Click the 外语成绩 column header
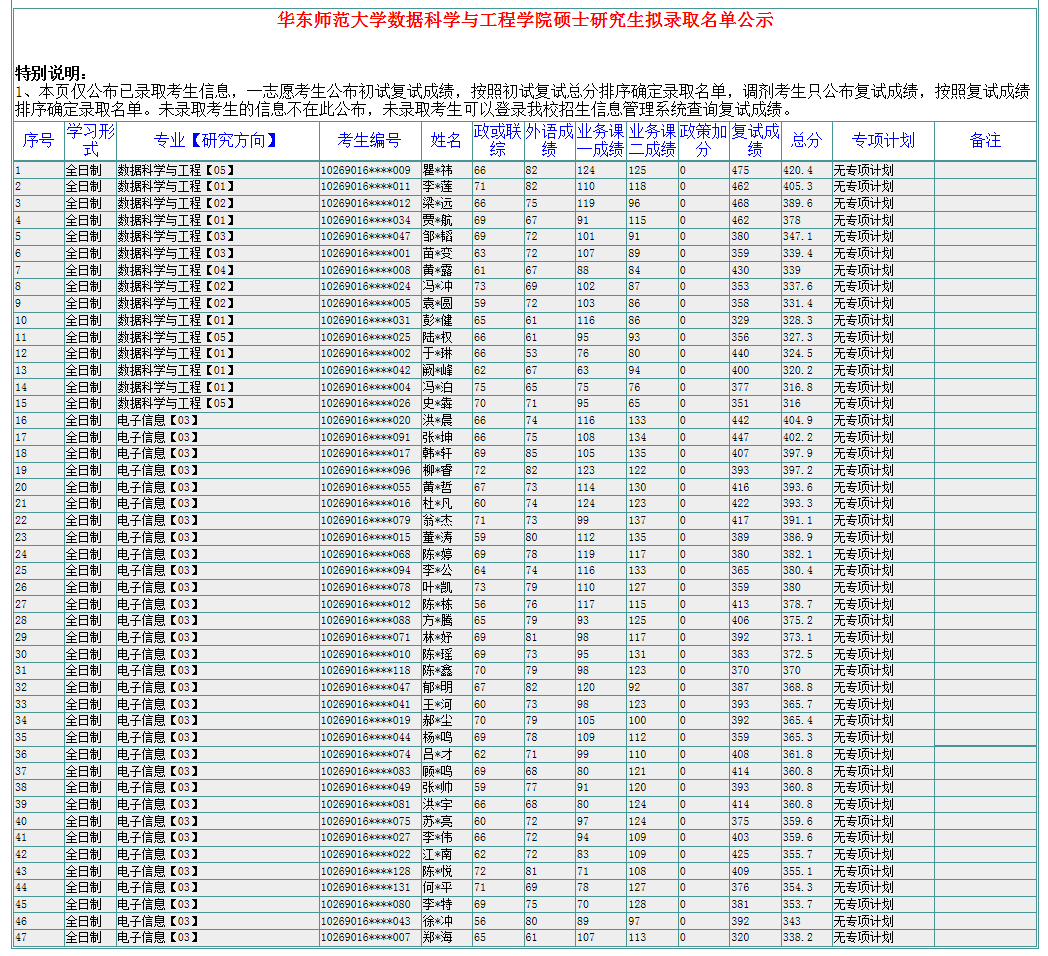Image resolution: width=1048 pixels, height=956 pixels. tap(549, 141)
